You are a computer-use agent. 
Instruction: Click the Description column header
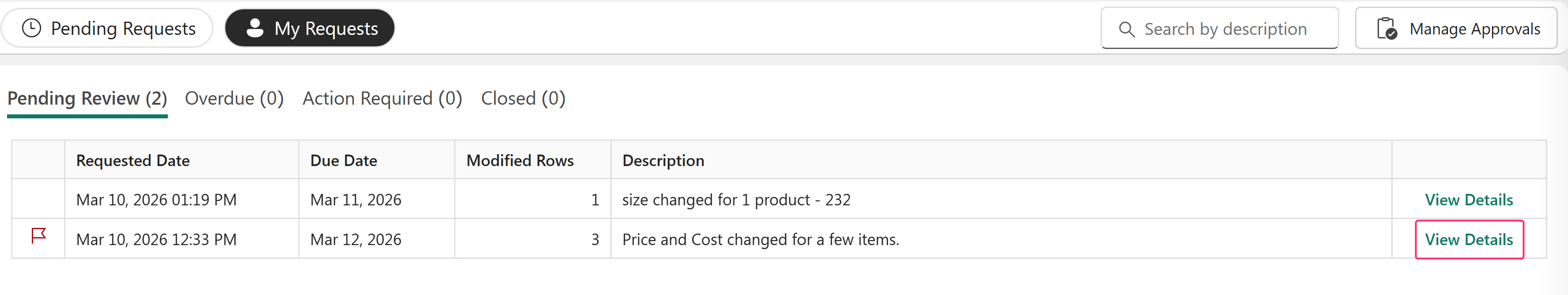[663, 161]
